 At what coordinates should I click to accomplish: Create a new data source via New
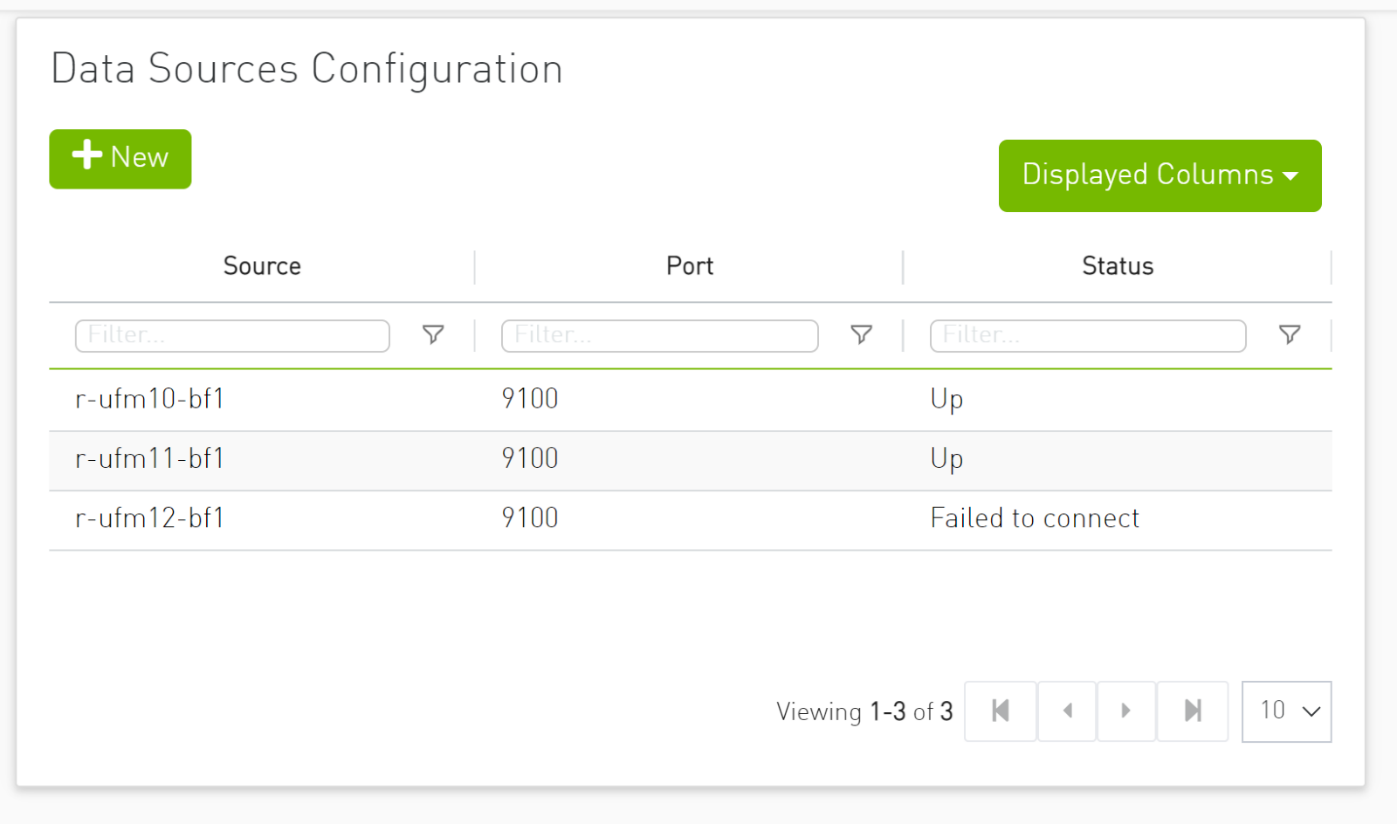click(120, 158)
